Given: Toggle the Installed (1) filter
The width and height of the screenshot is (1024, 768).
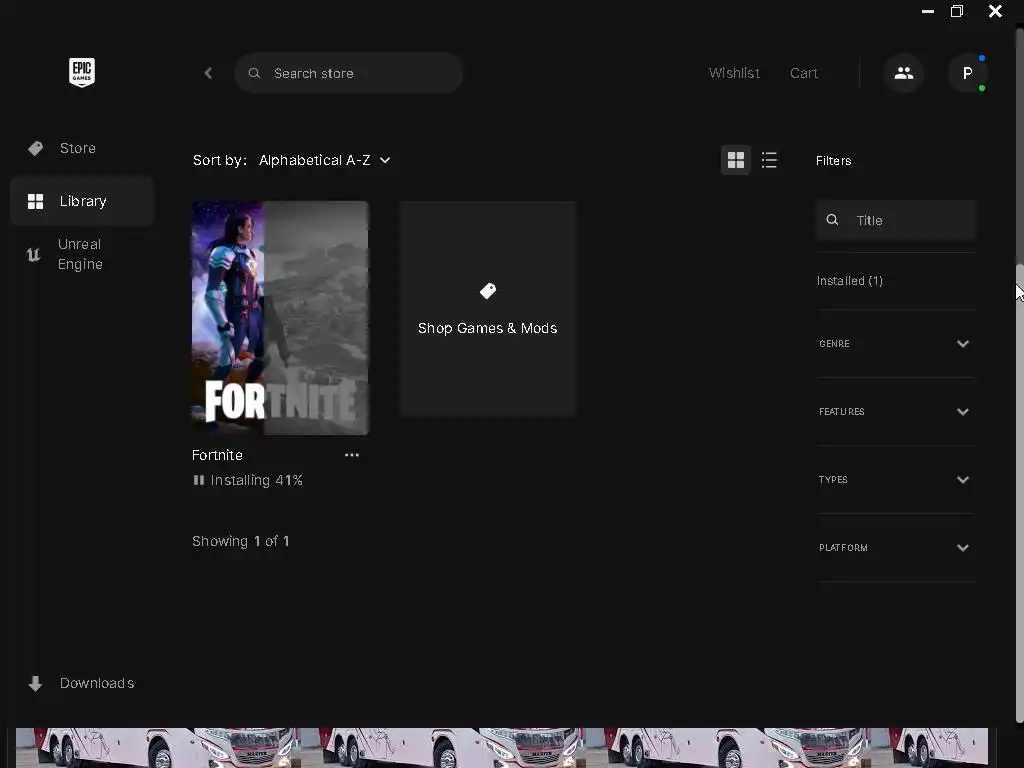Looking at the screenshot, I should (x=850, y=281).
